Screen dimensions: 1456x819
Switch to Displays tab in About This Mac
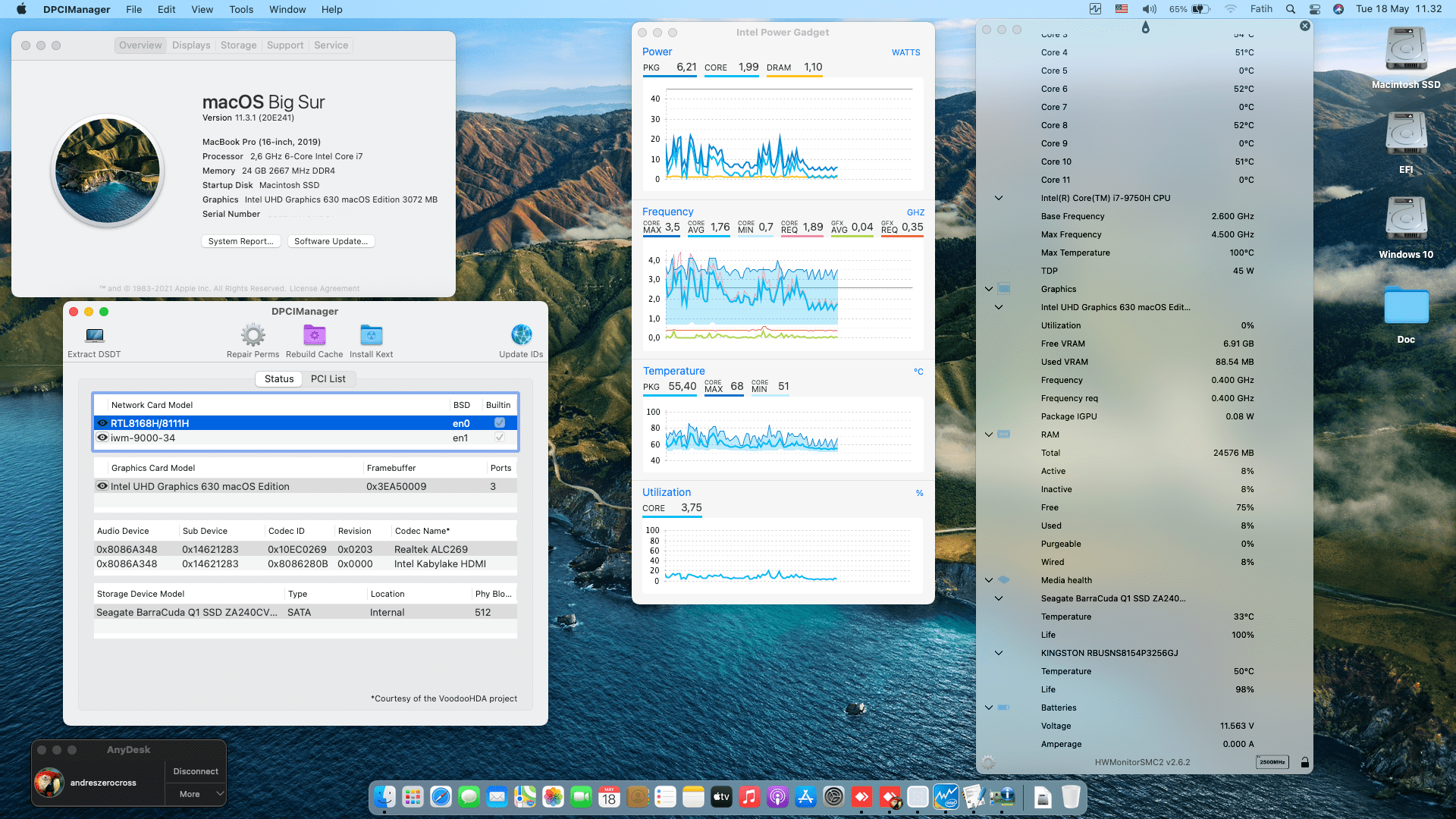(191, 45)
